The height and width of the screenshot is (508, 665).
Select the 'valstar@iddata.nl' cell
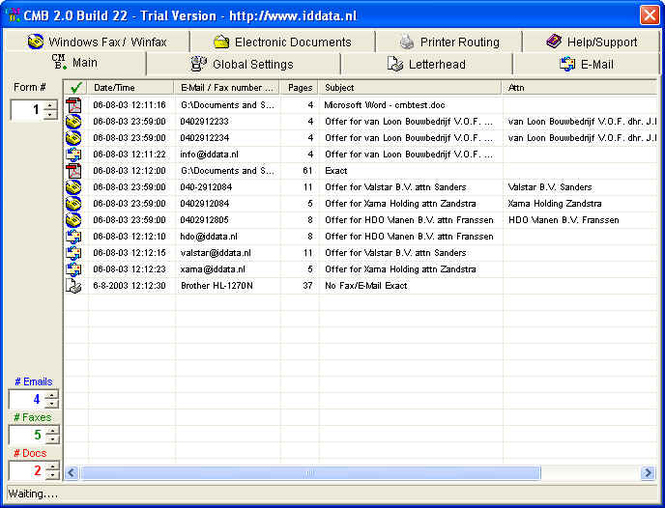click(215, 253)
